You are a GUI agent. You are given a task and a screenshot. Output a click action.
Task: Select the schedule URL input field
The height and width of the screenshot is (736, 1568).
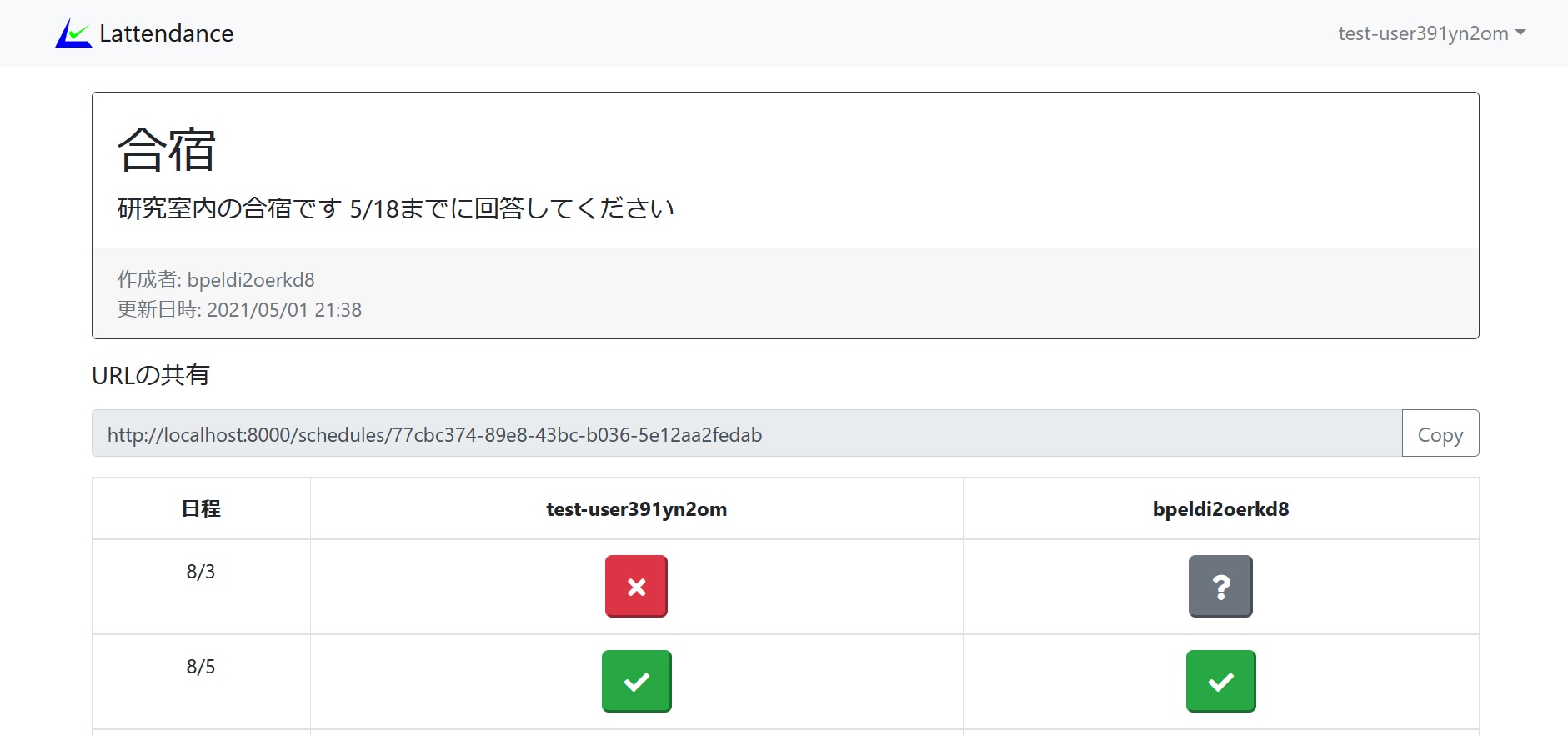[747, 433]
